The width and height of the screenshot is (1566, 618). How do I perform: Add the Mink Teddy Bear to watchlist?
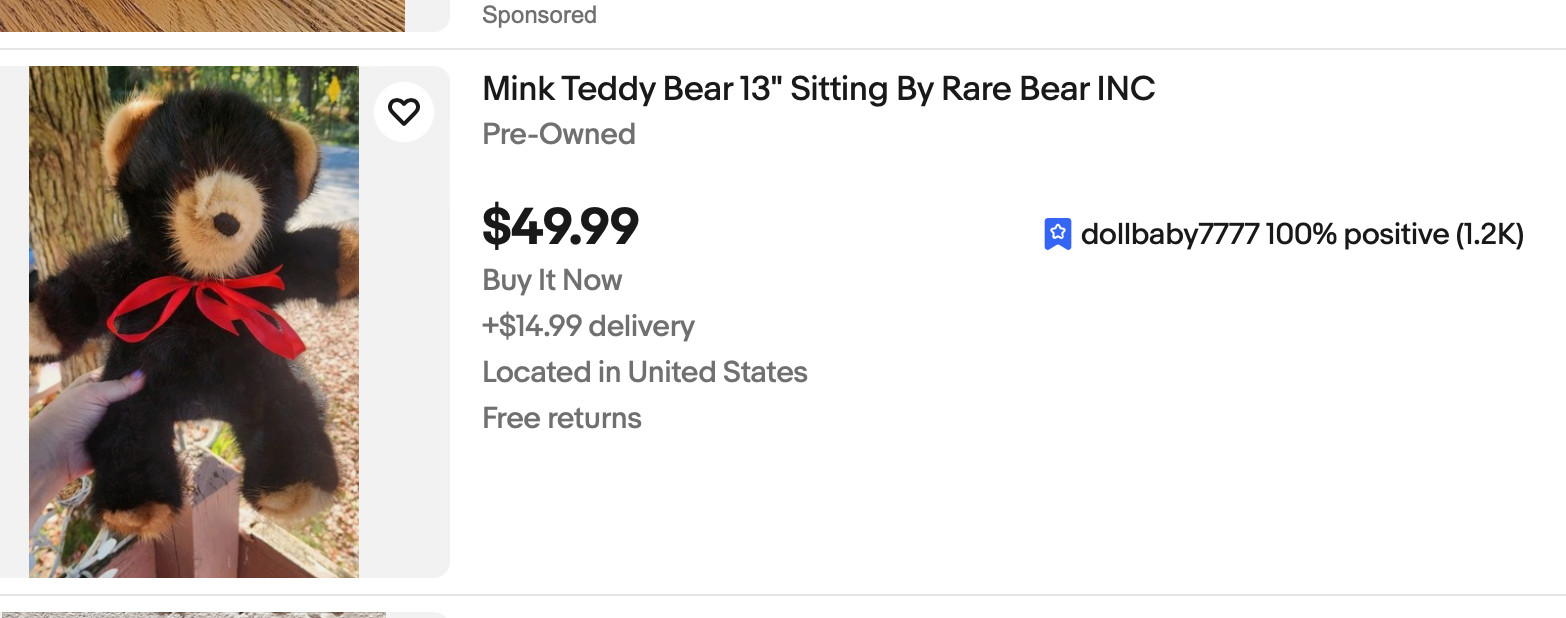404,112
